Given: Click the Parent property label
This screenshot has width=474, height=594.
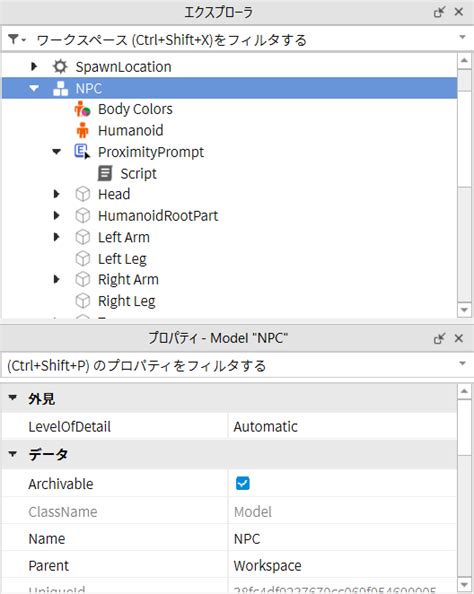Looking at the screenshot, I should tap(48, 566).
